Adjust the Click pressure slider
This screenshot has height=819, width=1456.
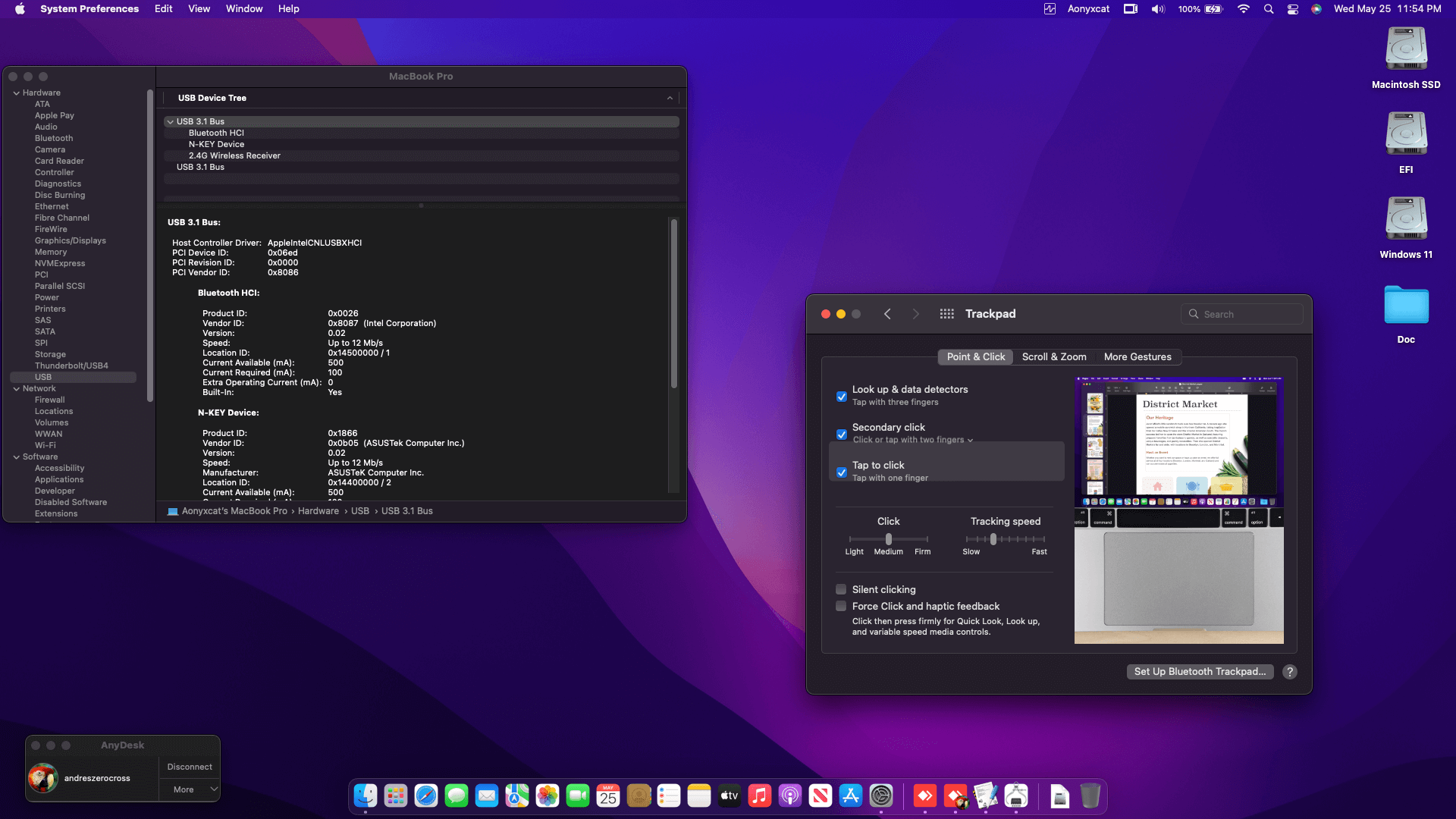(x=889, y=539)
